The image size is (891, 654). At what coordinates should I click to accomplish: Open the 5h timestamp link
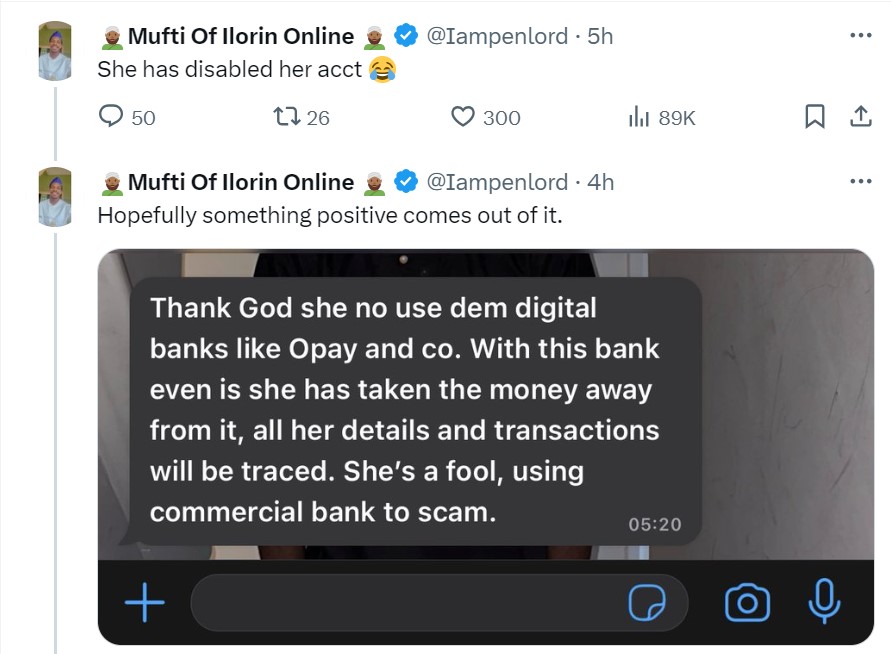point(600,37)
